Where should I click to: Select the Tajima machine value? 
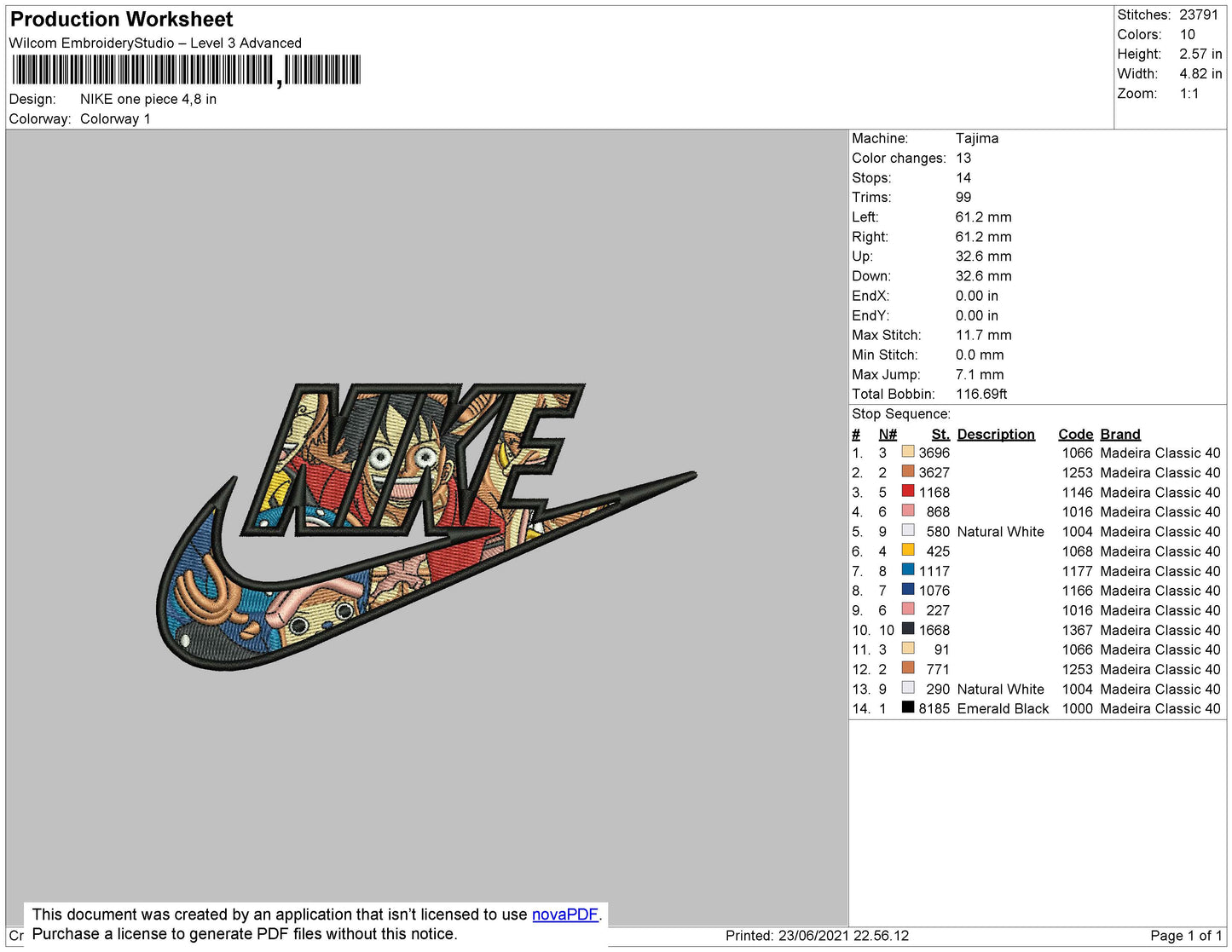pyautogui.click(x=976, y=138)
